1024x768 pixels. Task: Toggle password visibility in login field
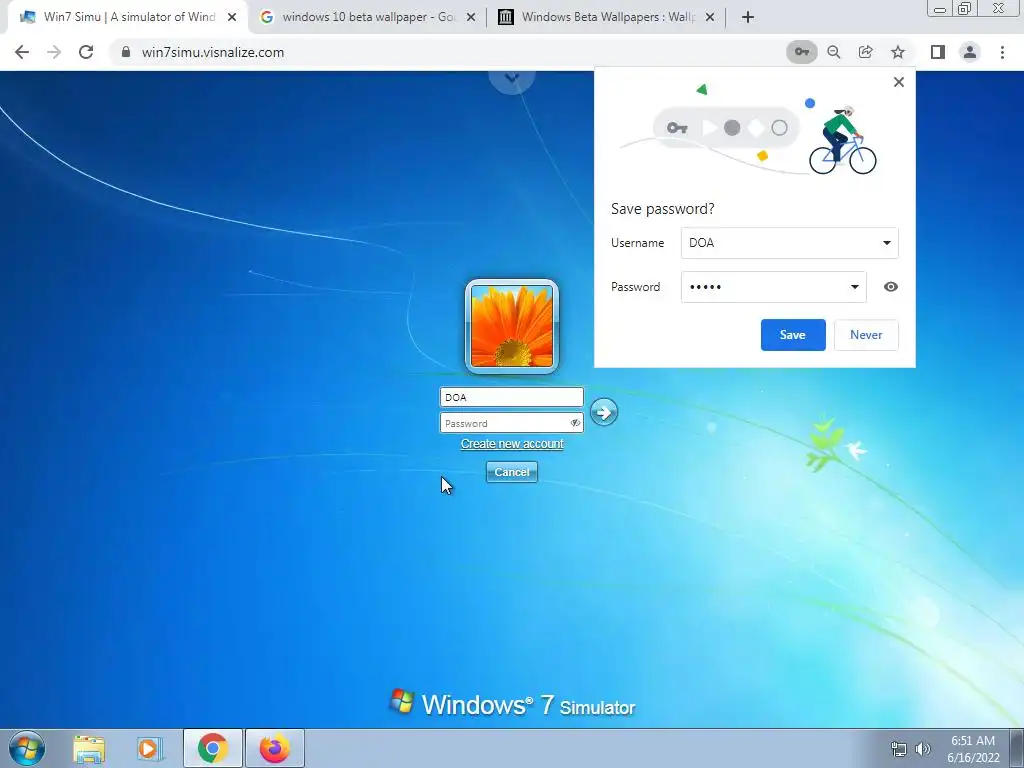(x=575, y=423)
